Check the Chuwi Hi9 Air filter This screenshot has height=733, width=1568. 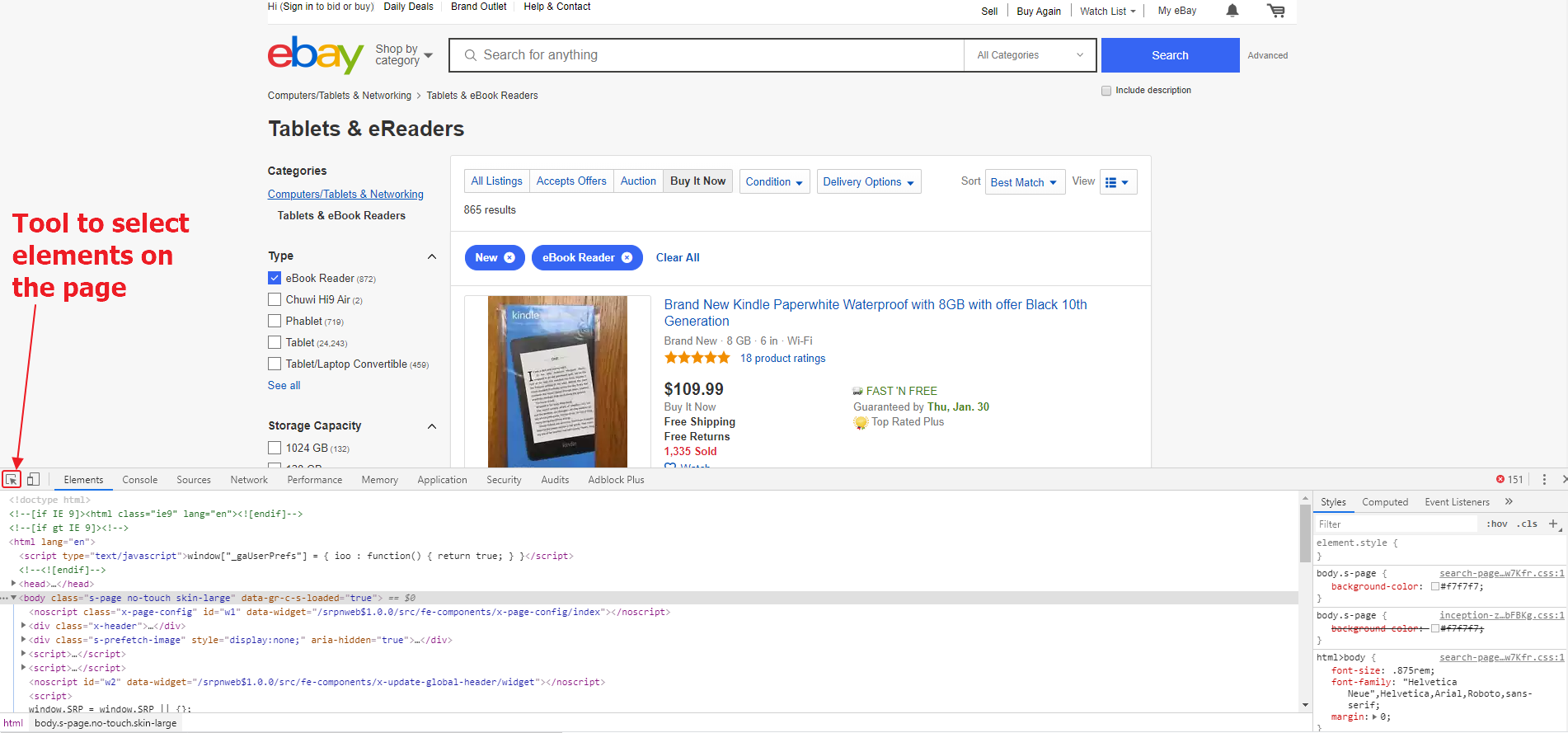[x=275, y=299]
